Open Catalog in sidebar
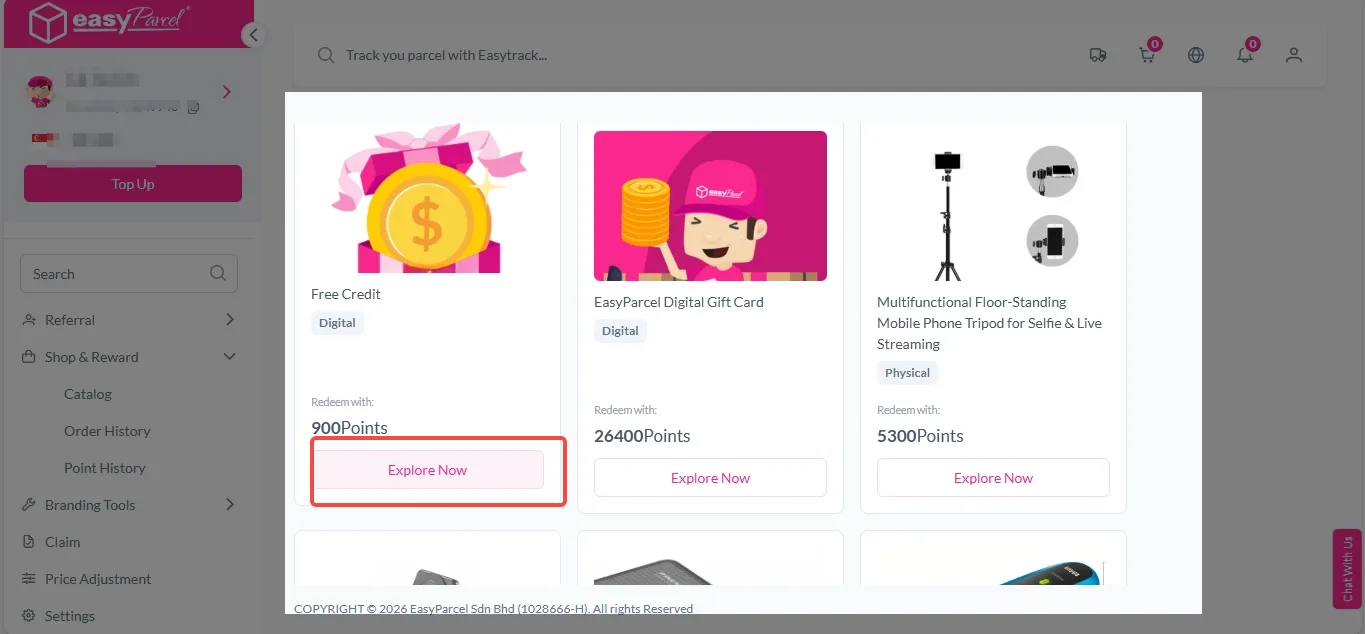The height and width of the screenshot is (634, 1365). pos(88,394)
